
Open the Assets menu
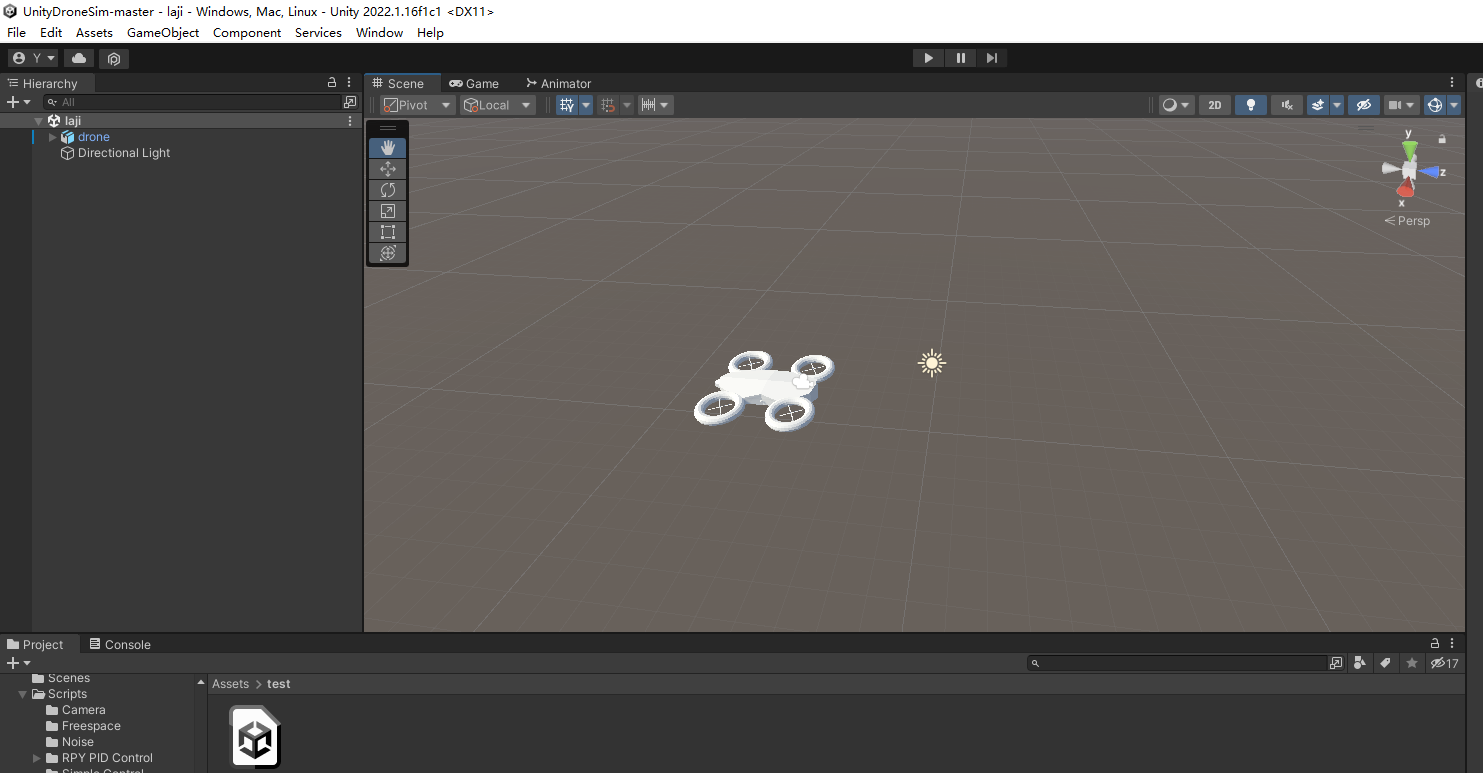coord(95,32)
